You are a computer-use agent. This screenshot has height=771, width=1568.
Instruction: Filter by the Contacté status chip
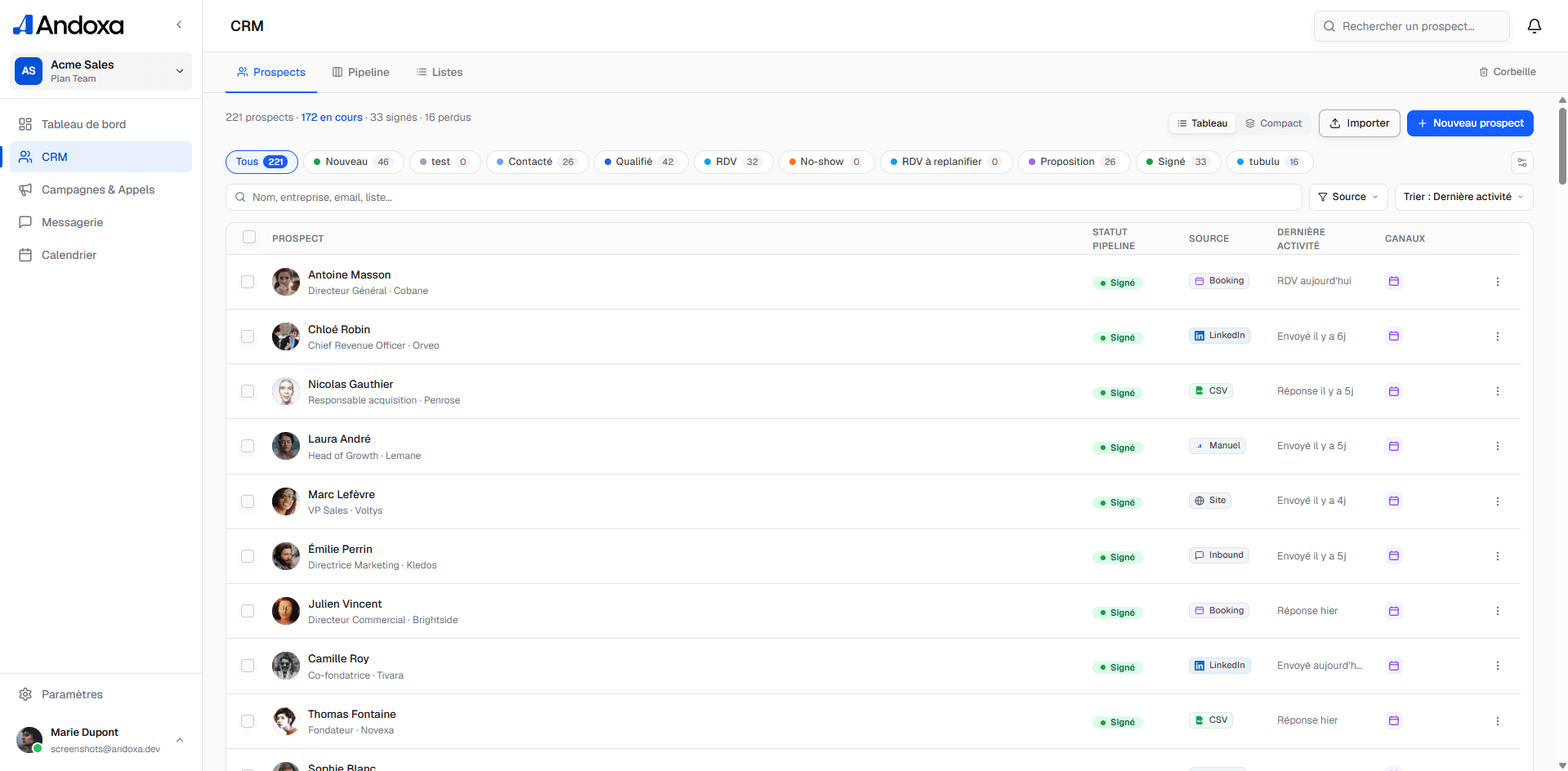coord(537,162)
